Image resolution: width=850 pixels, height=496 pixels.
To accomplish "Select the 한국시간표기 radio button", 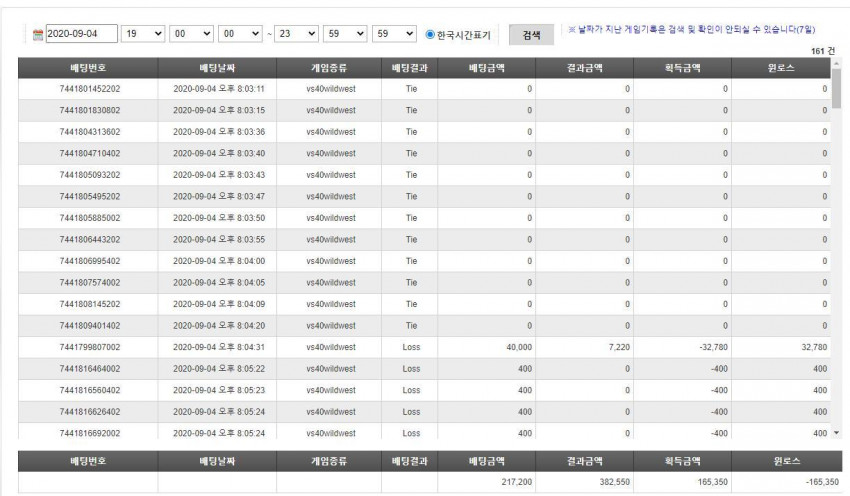I will pos(430,34).
